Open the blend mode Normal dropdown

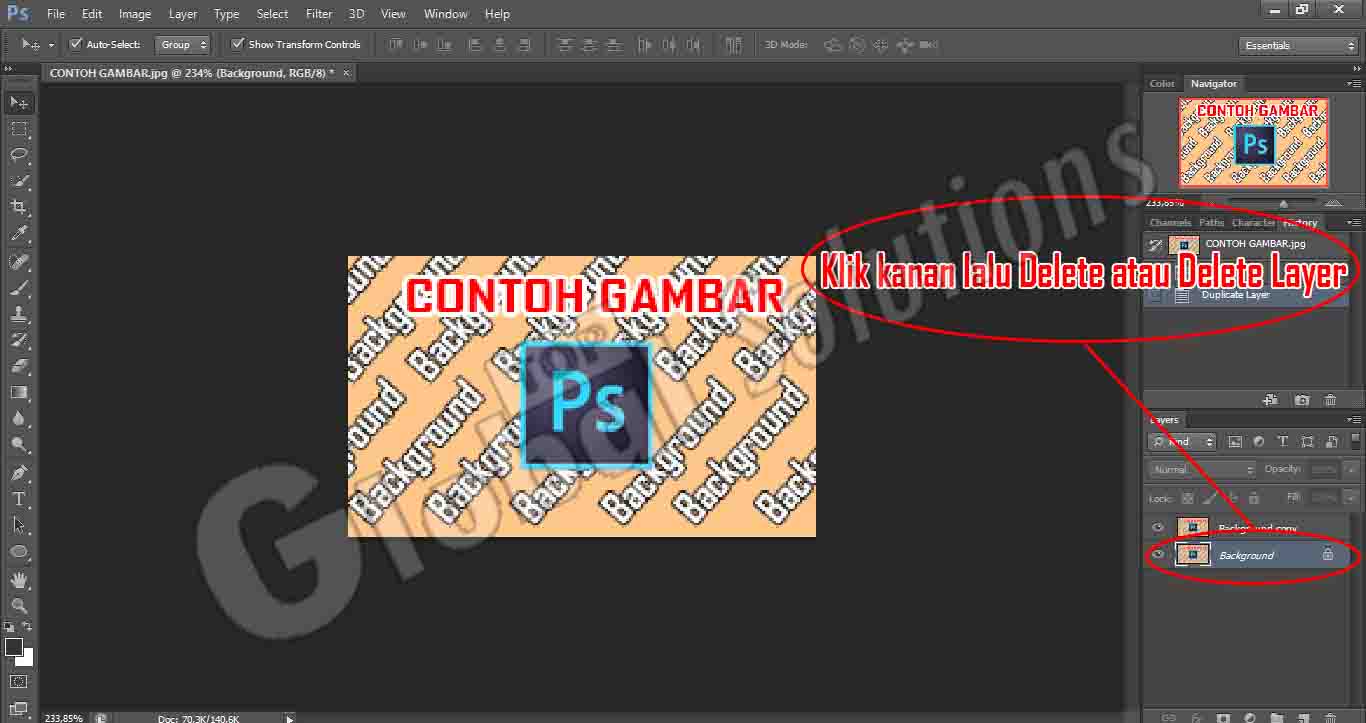click(1202, 469)
